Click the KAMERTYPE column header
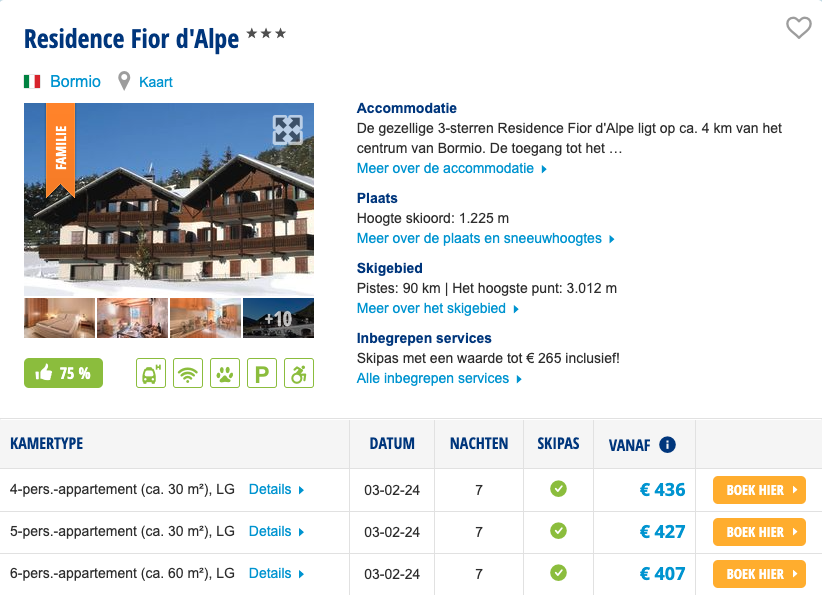Image resolution: width=822 pixels, height=595 pixels. pos(46,444)
